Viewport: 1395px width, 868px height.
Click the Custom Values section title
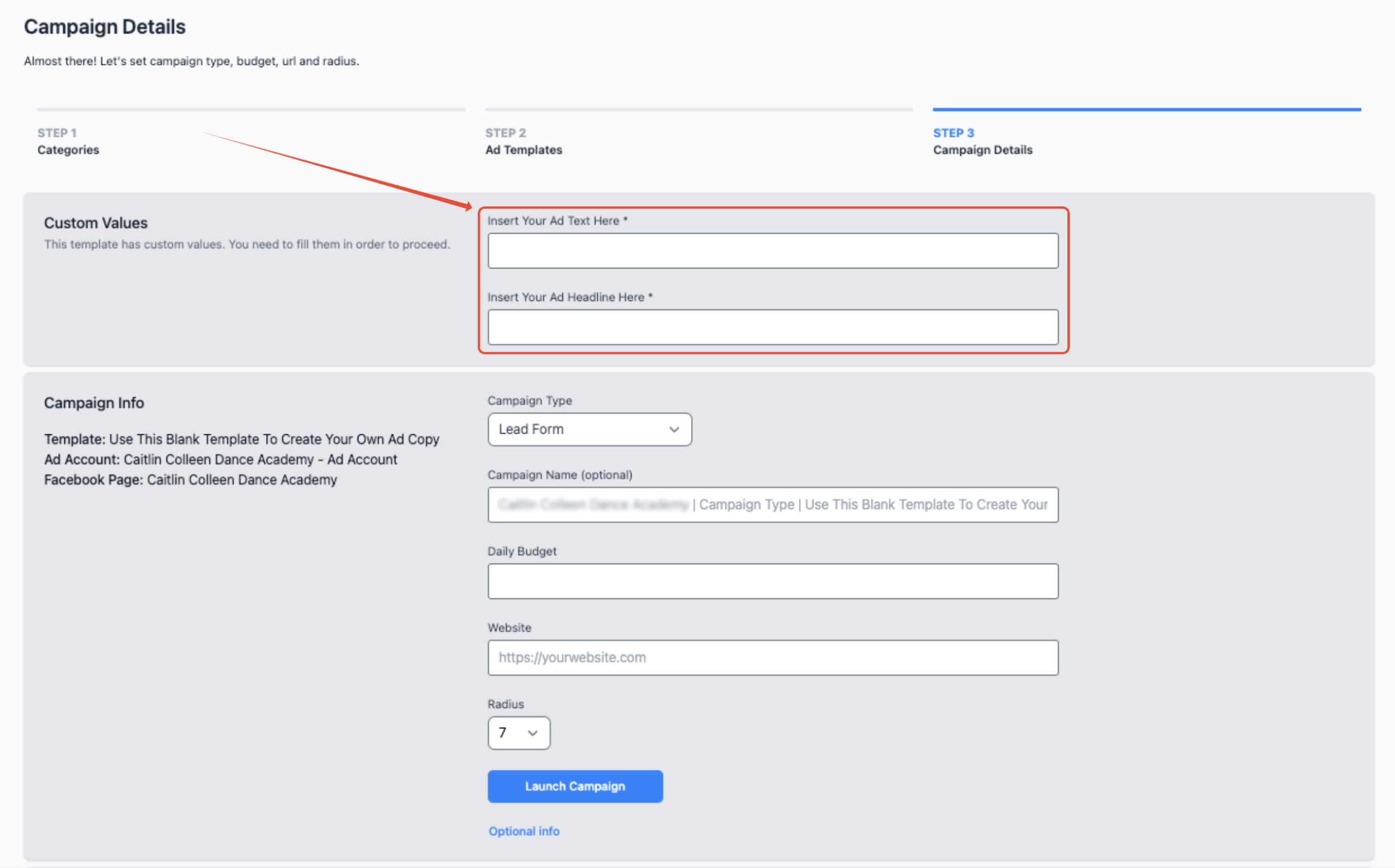tap(96, 223)
